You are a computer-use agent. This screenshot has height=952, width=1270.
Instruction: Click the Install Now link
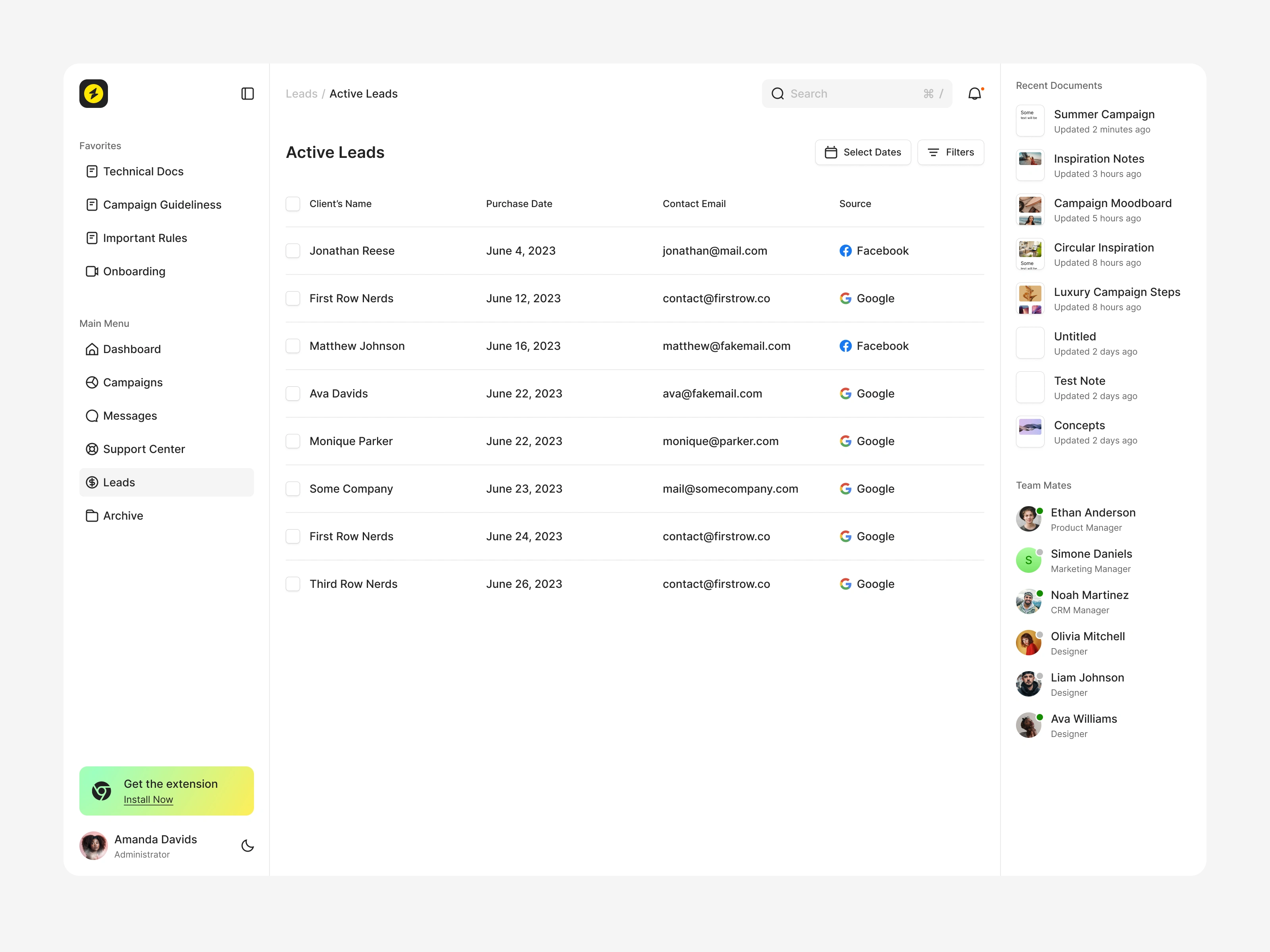click(x=148, y=799)
